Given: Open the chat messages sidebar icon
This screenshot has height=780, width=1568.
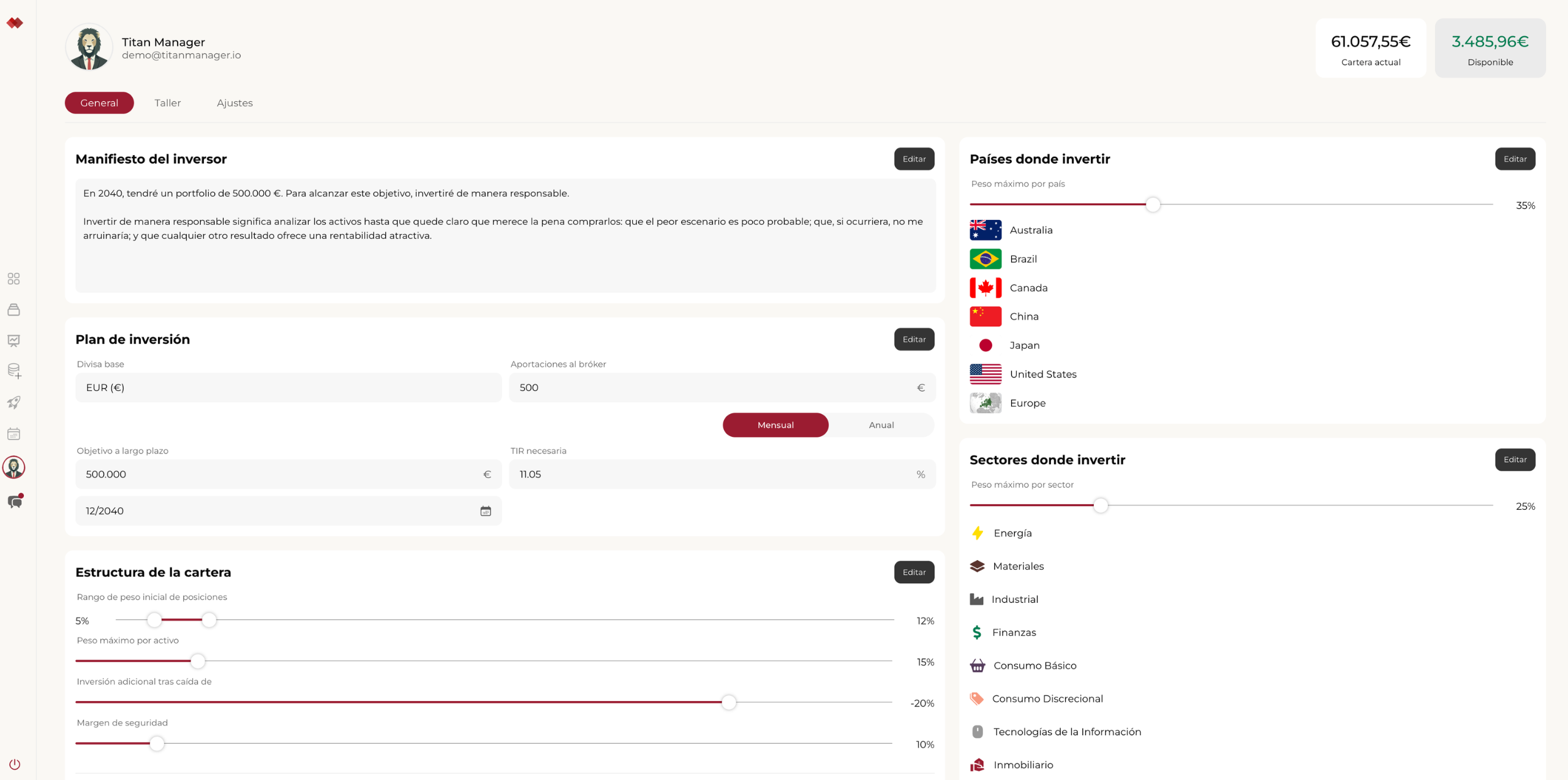Looking at the screenshot, I should [x=15, y=502].
